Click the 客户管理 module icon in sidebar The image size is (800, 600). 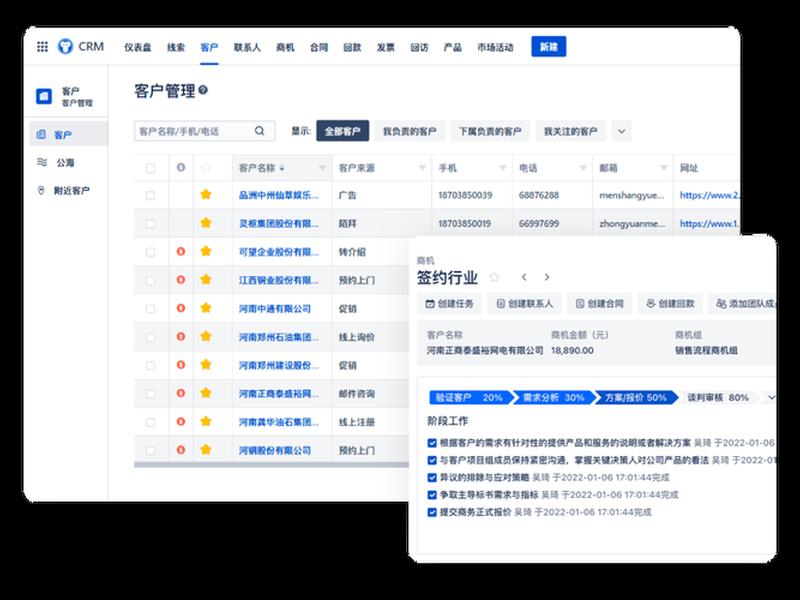click(x=44, y=96)
